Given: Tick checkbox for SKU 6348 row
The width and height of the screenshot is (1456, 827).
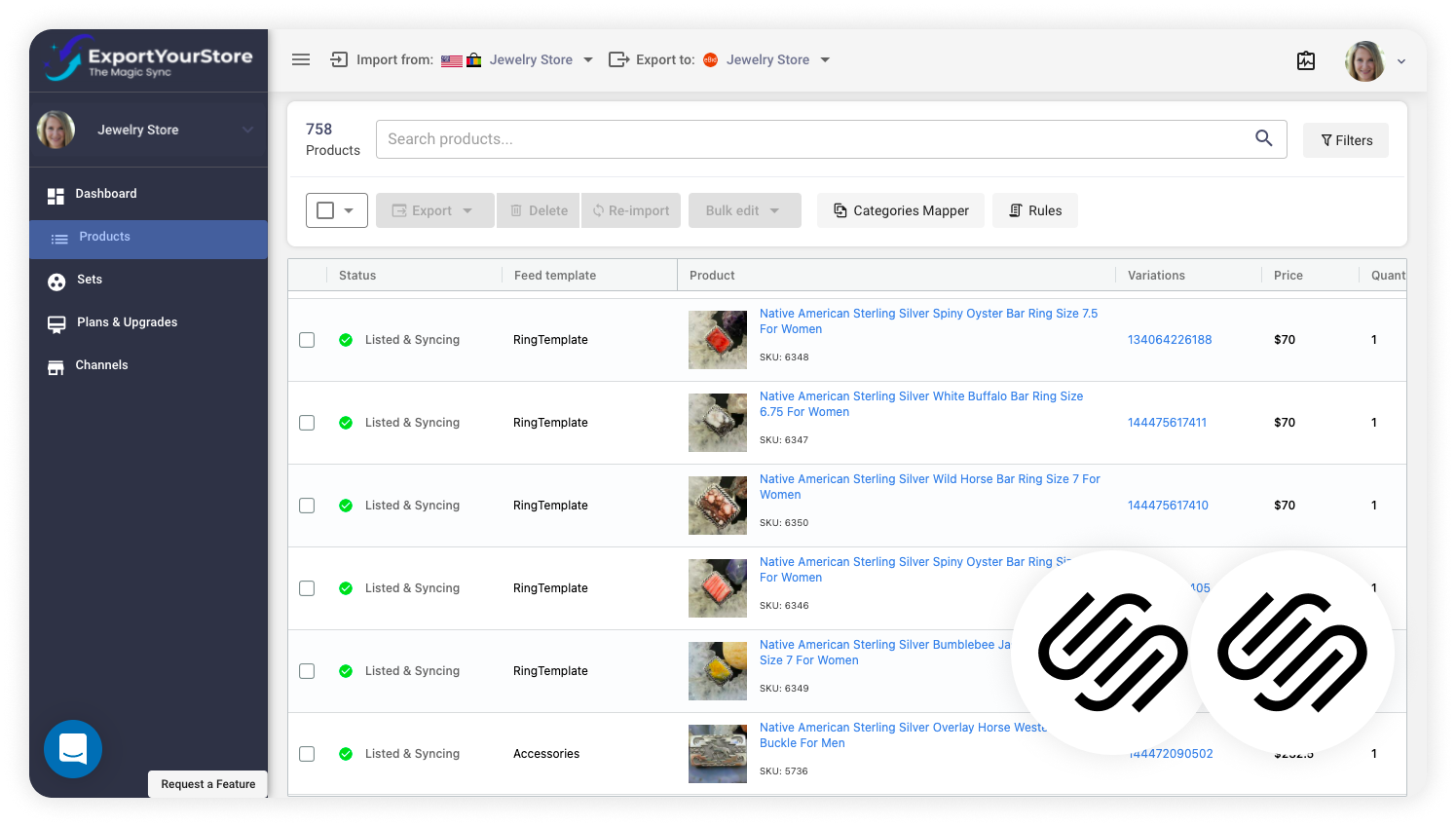Looking at the screenshot, I should [x=307, y=340].
